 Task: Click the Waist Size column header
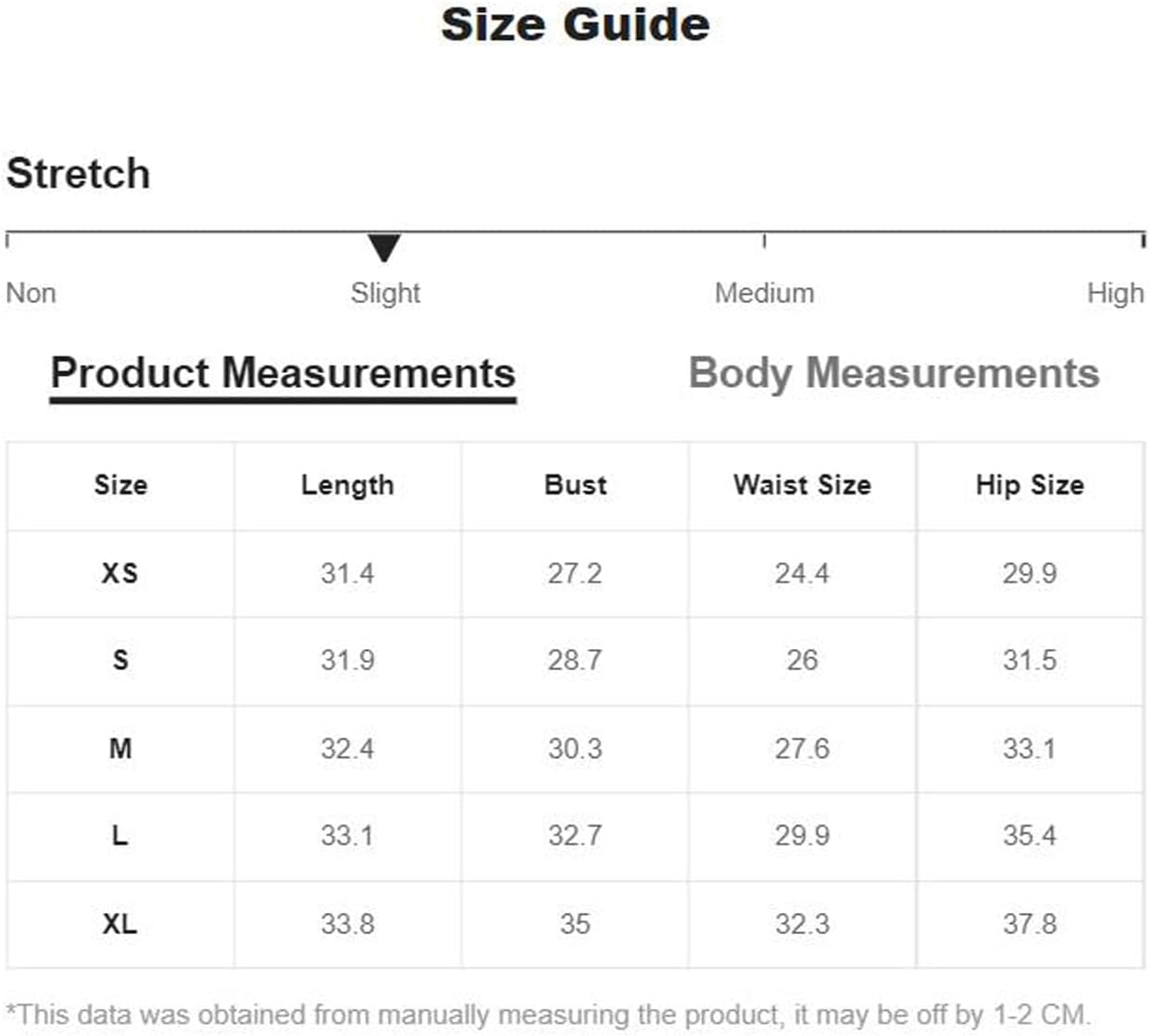point(802,485)
